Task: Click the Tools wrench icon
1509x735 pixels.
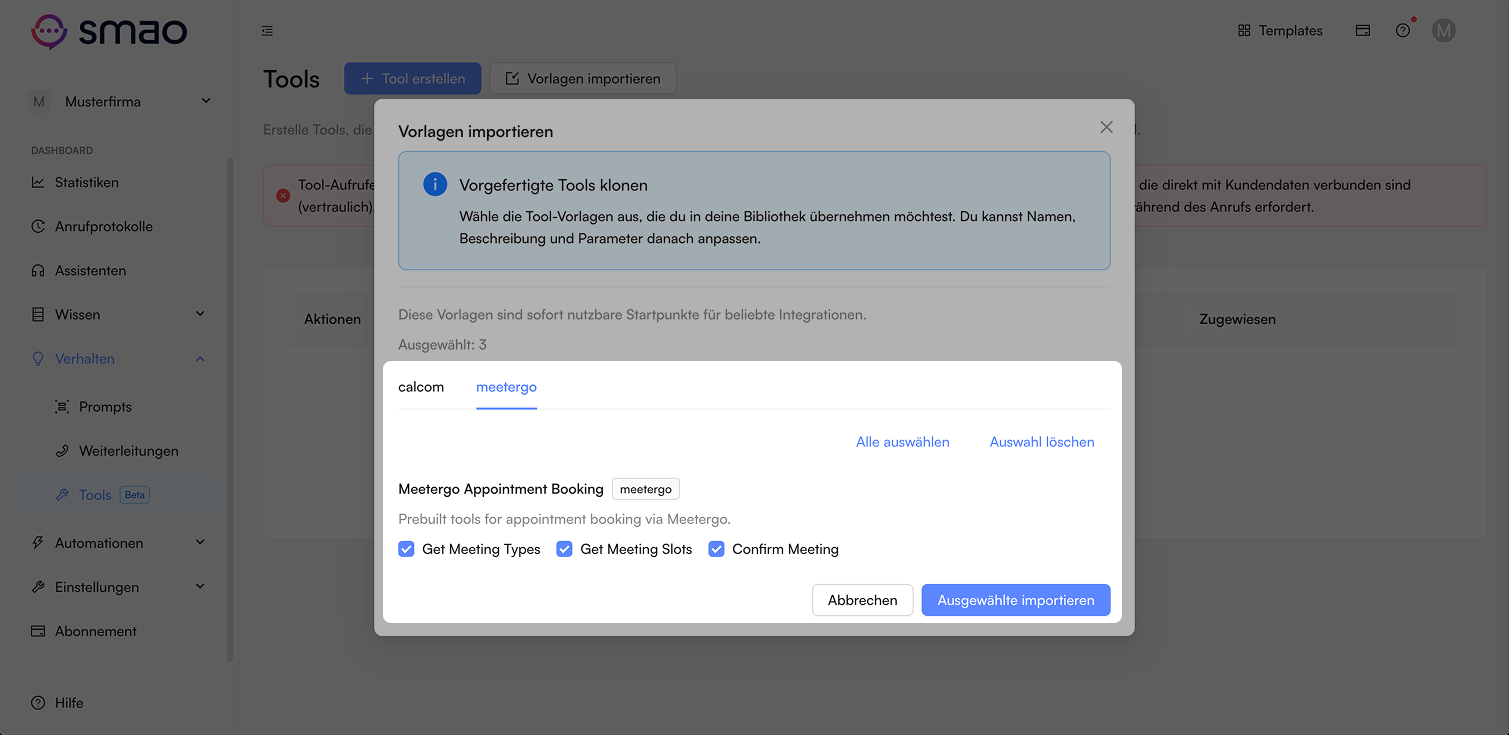Action: pos(62,495)
